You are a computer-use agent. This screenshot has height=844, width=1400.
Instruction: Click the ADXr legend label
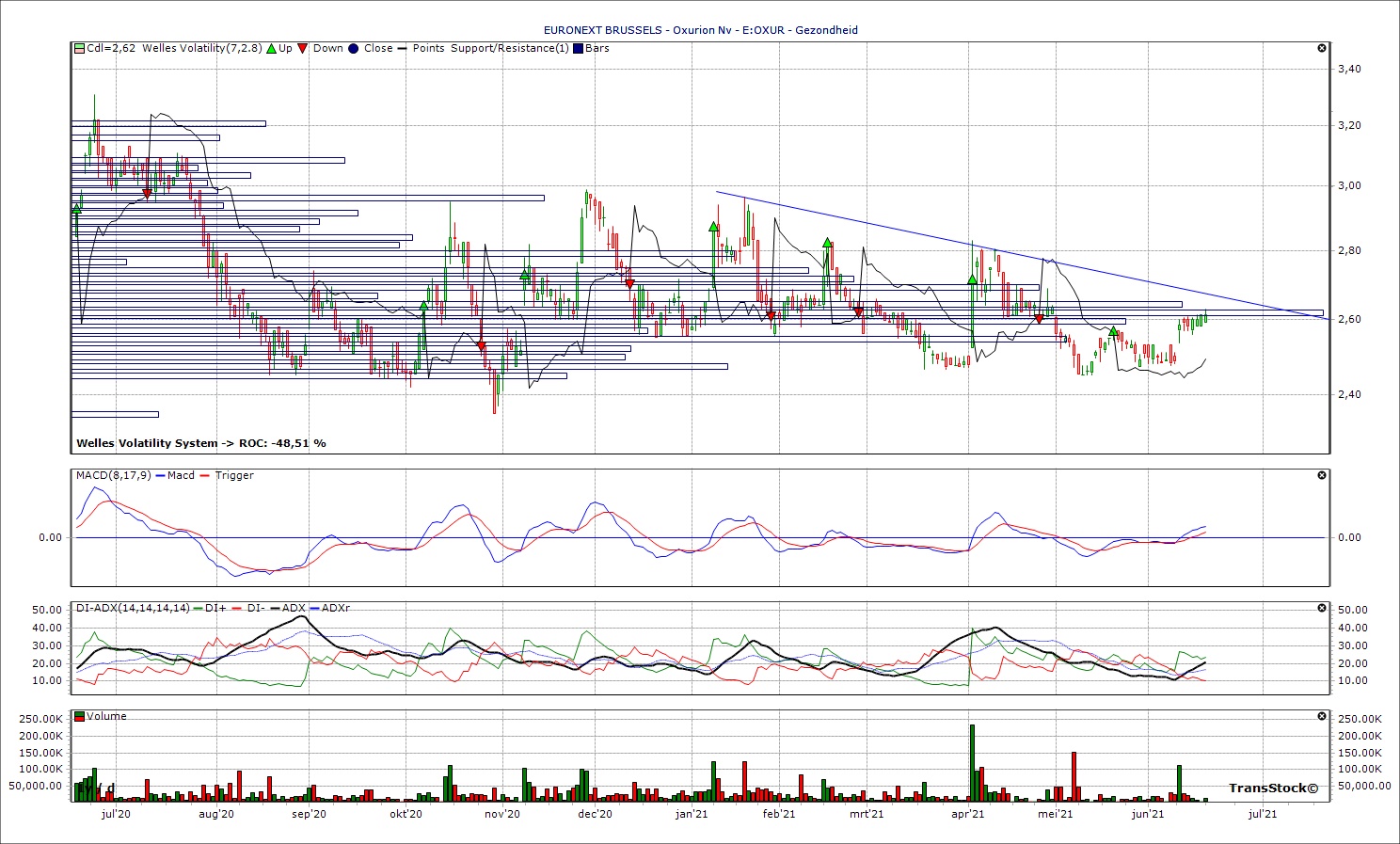[x=336, y=608]
